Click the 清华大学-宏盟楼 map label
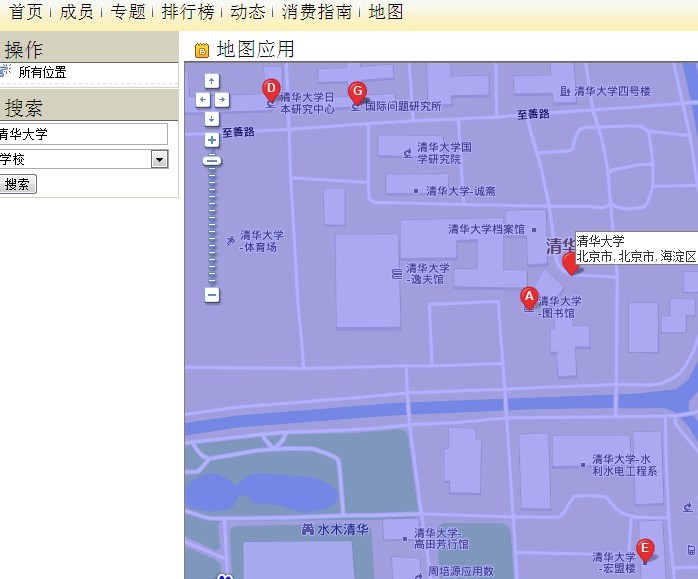 pyautogui.click(x=614, y=563)
